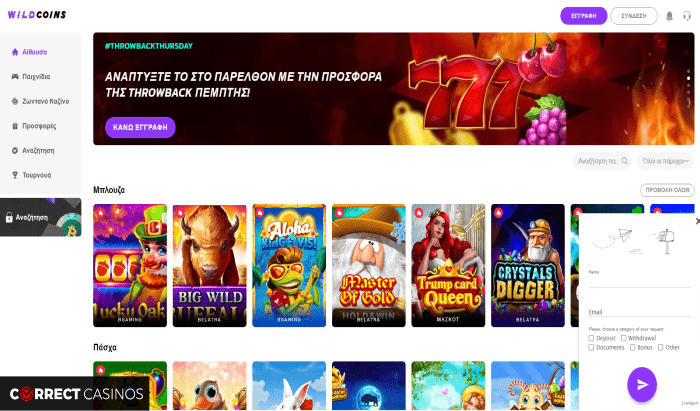Click the ΣΥΝΔΕΣΗ login button
This screenshot has width=700, height=411.
coord(634,16)
